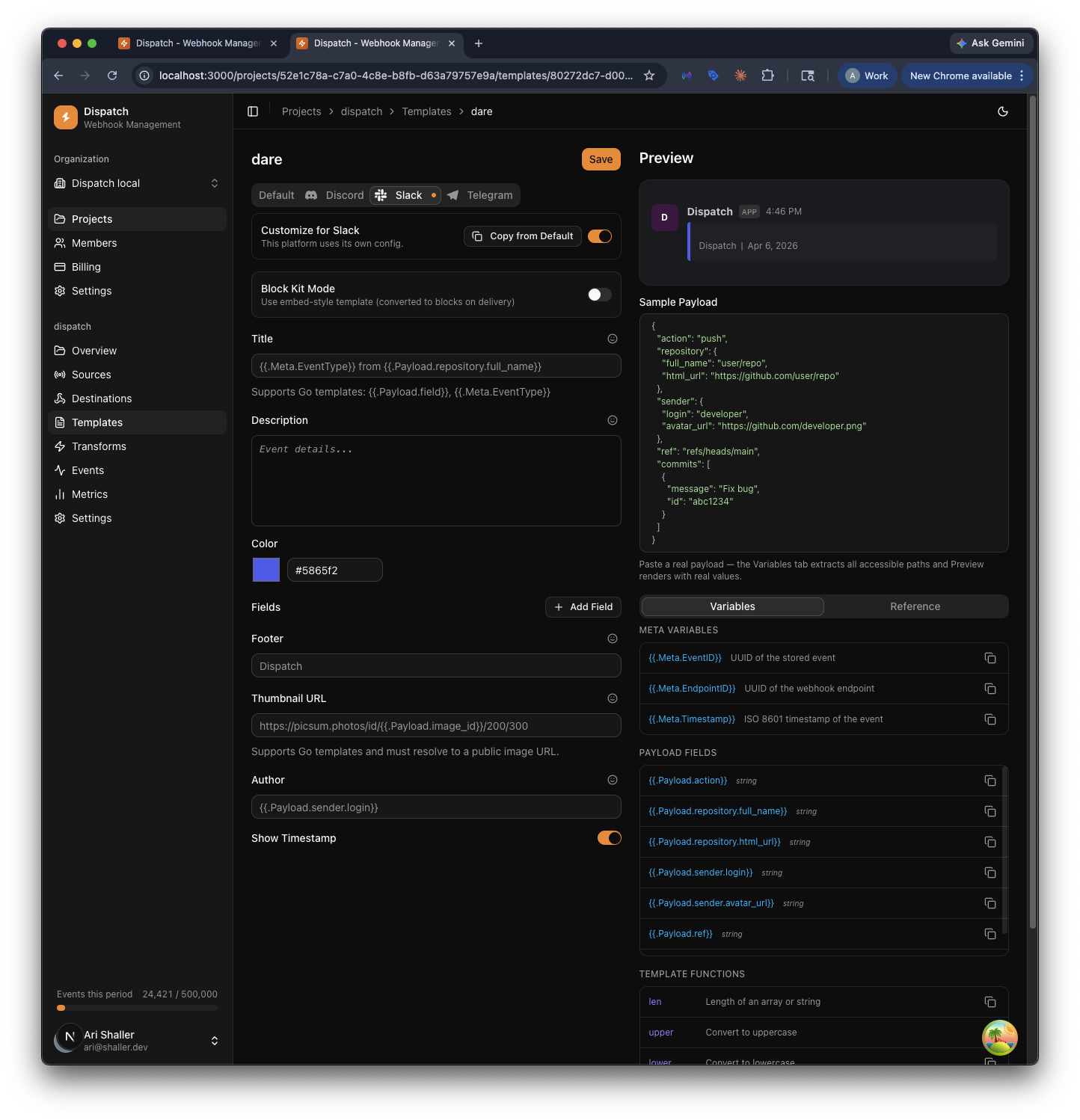The width and height of the screenshot is (1080, 1120).
Task: Copy the {{.Payload.action}} variable
Action: tap(990, 781)
